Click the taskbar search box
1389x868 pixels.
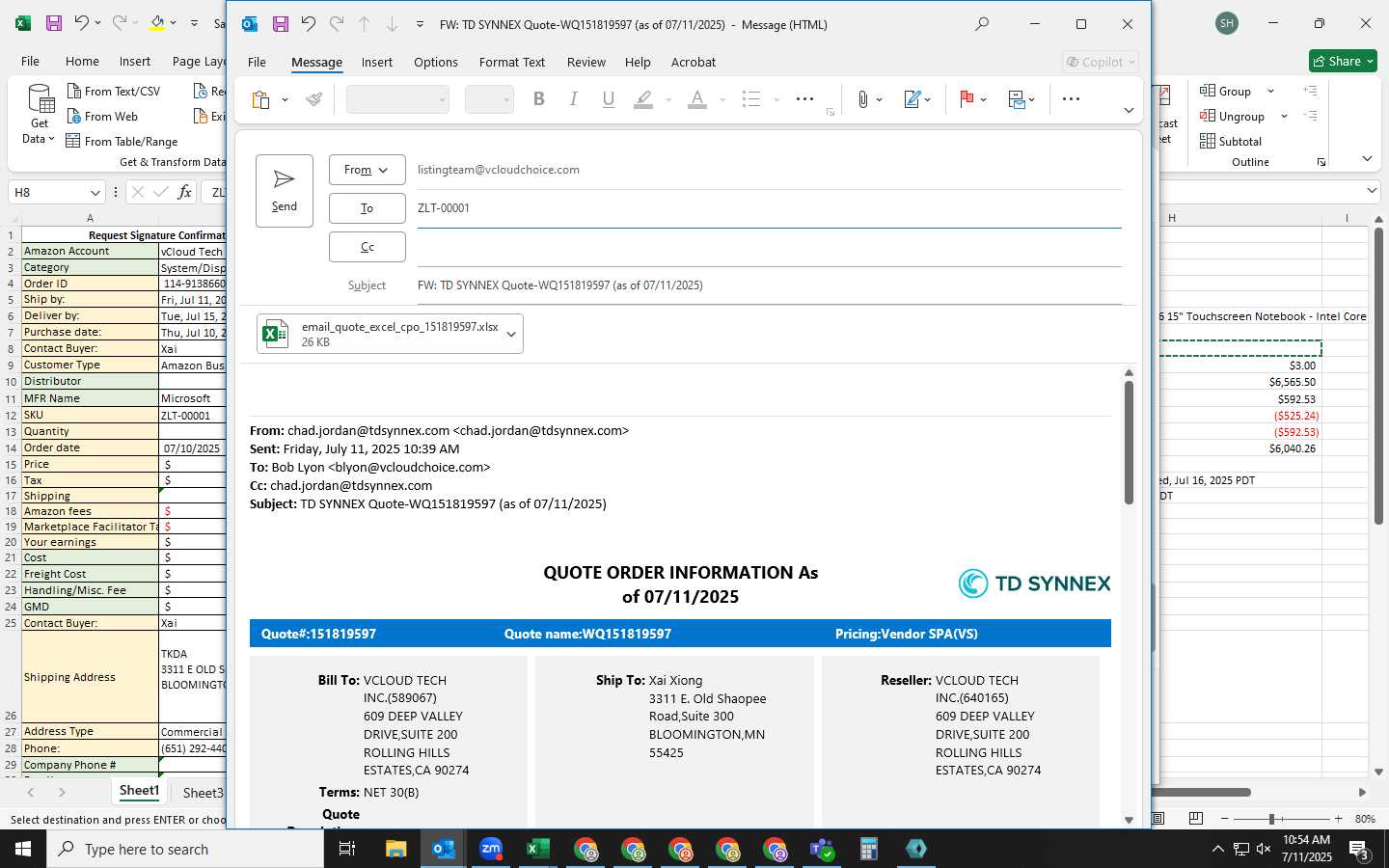[185, 849]
